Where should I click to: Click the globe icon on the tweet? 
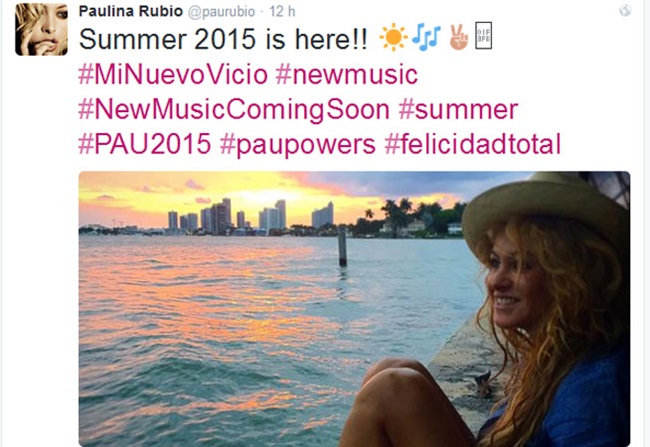click(625, 10)
